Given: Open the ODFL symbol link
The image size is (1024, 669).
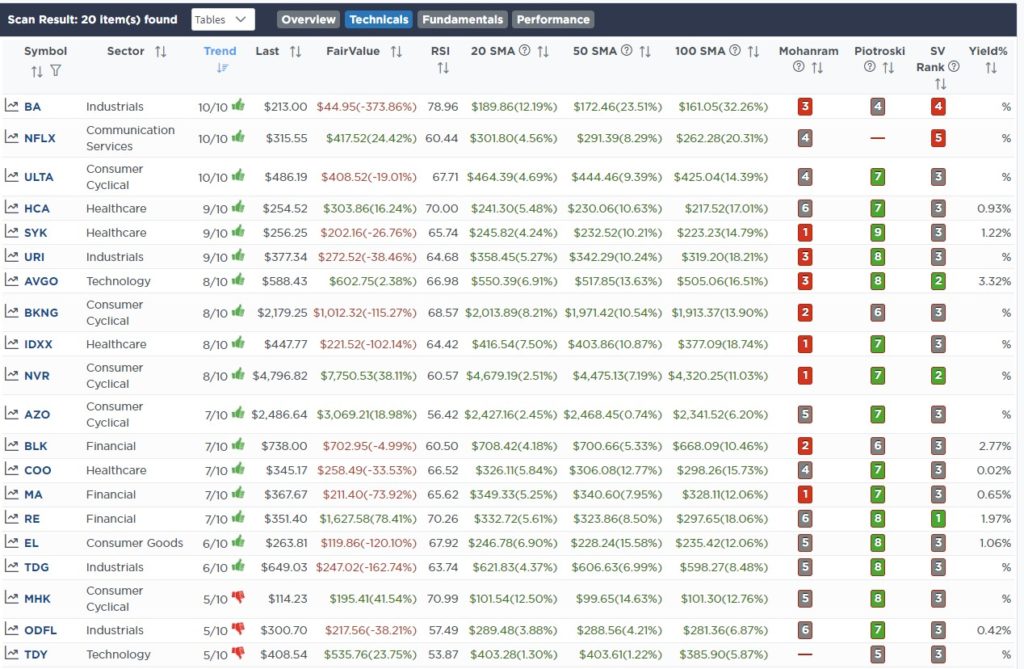Looking at the screenshot, I should click(x=40, y=630).
